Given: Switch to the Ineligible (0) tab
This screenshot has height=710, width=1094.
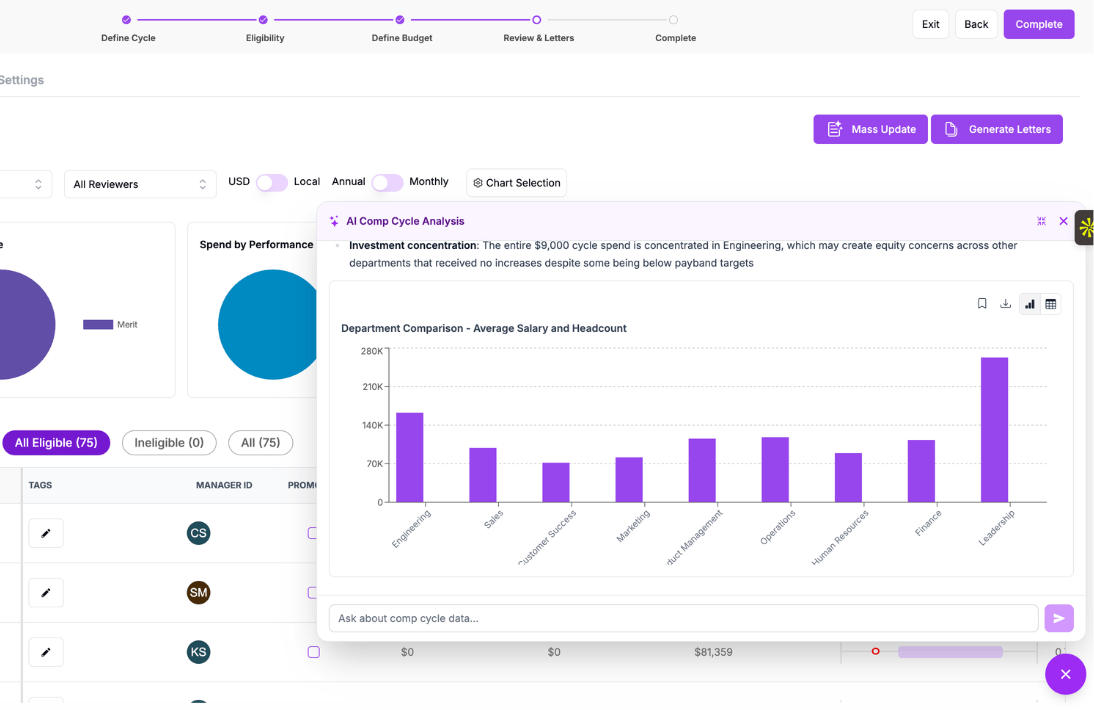Looking at the screenshot, I should [169, 442].
